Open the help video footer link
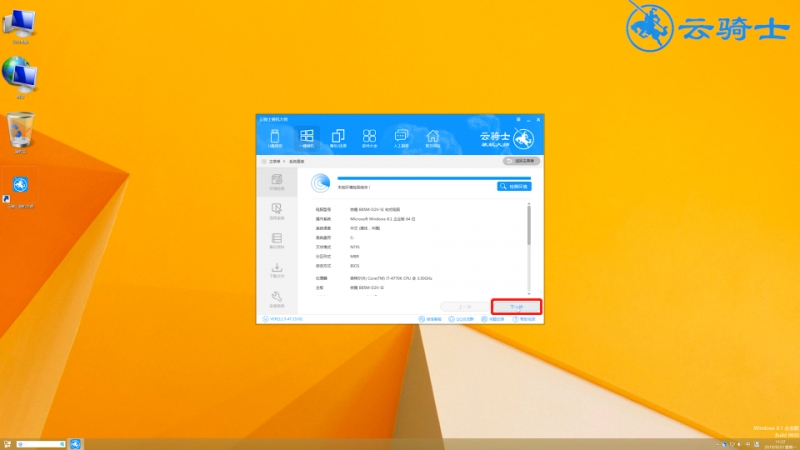The width and height of the screenshot is (800, 450). coord(524,319)
